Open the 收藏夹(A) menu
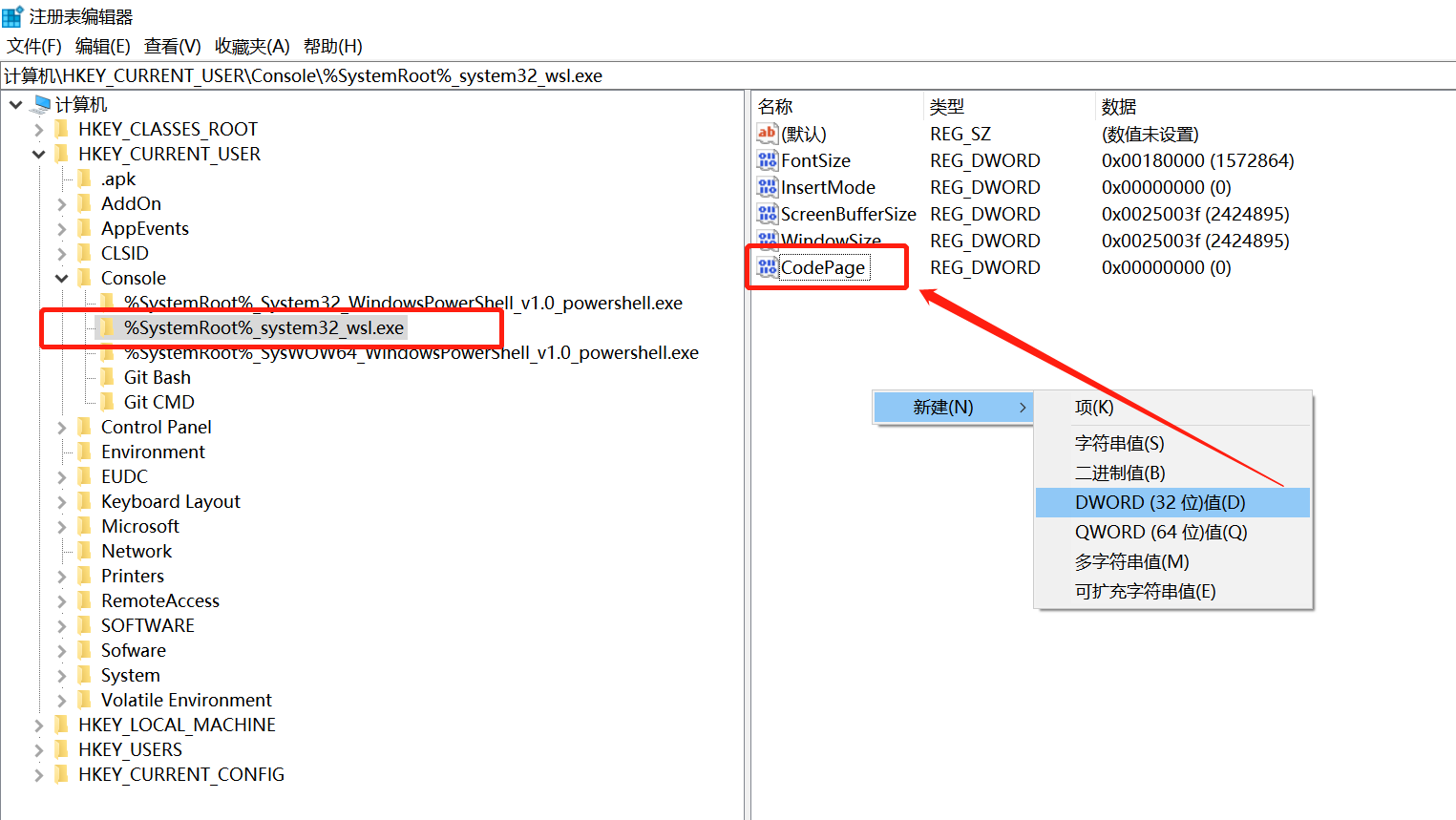This screenshot has height=820, width=1456. click(252, 46)
